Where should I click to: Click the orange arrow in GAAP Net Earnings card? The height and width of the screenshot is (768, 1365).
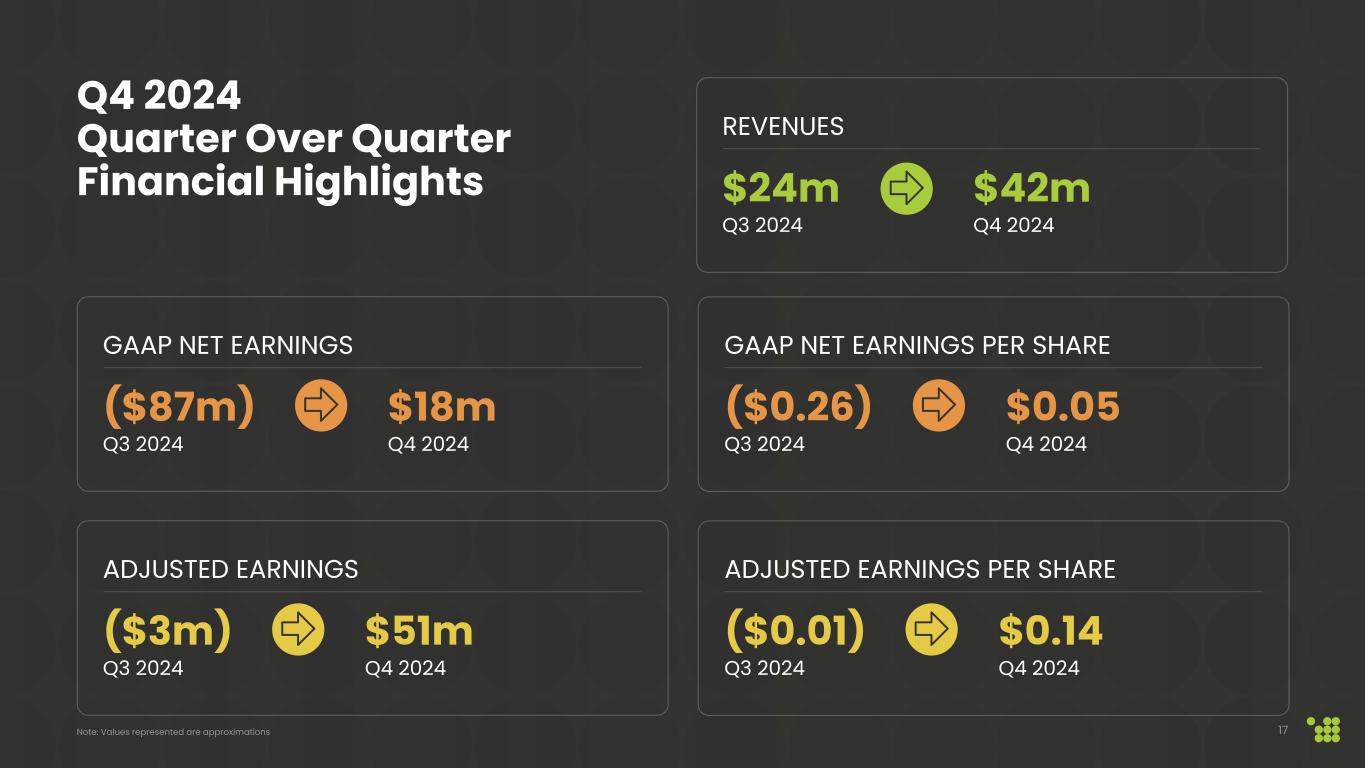coord(321,406)
